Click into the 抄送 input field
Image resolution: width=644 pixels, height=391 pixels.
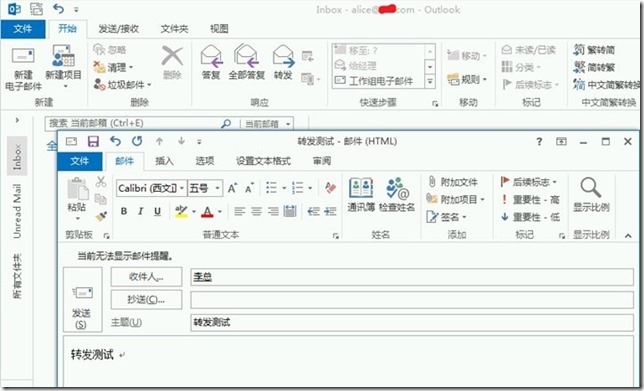pyautogui.click(x=412, y=300)
